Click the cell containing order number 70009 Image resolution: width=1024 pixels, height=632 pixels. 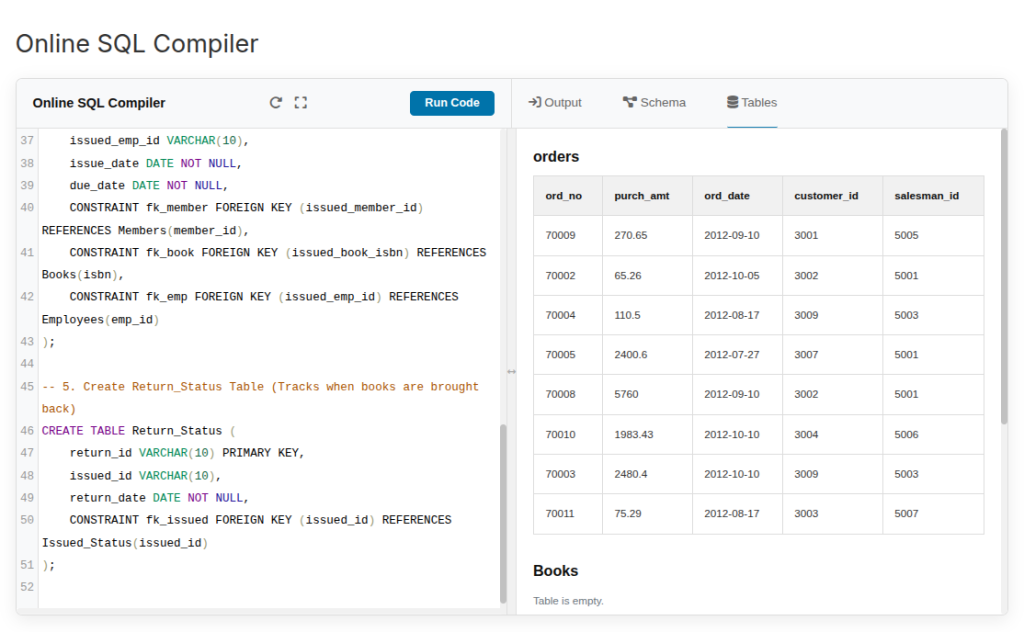(x=561, y=236)
